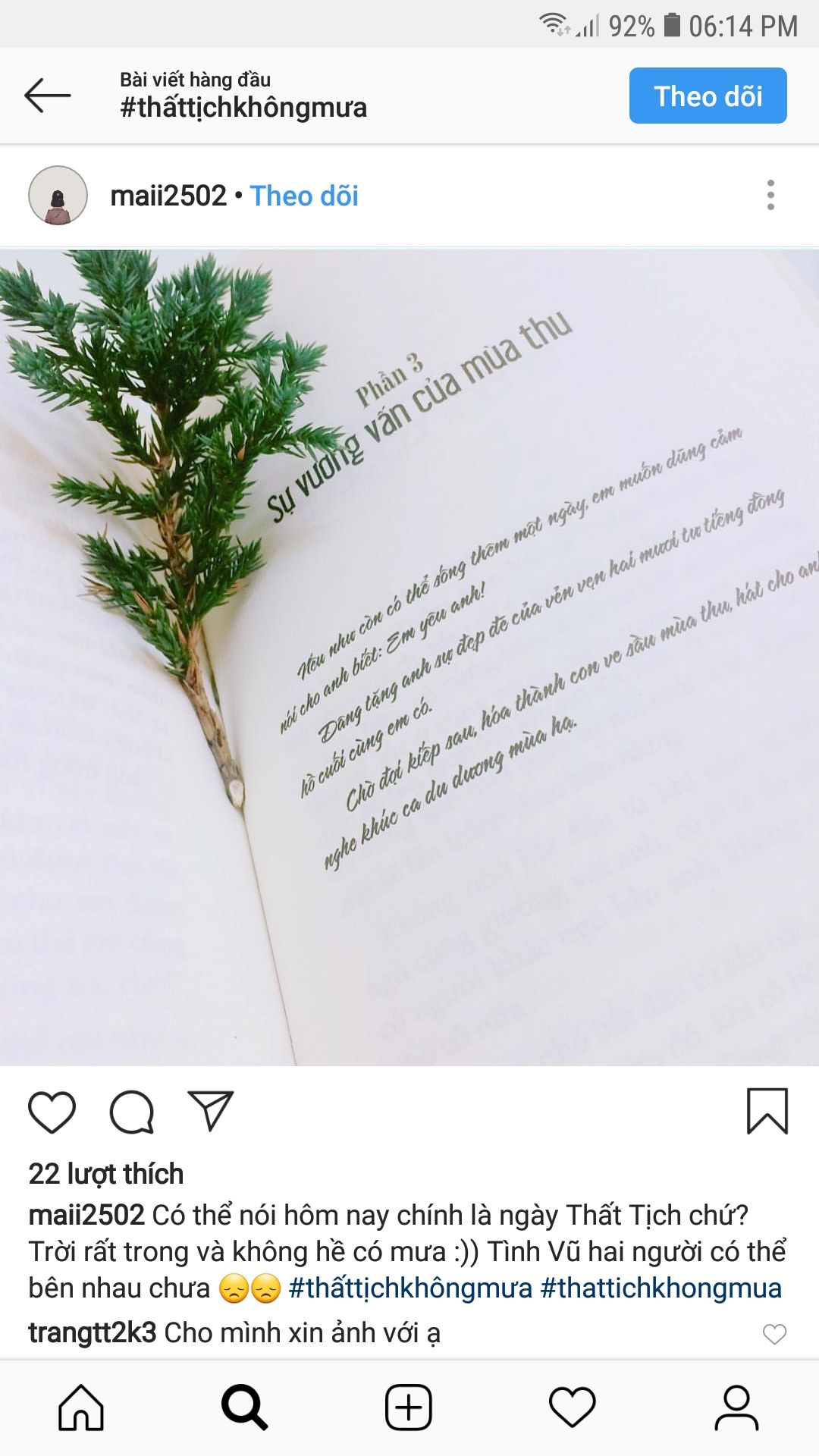
Task: Create new post with plus icon
Action: tap(409, 1407)
